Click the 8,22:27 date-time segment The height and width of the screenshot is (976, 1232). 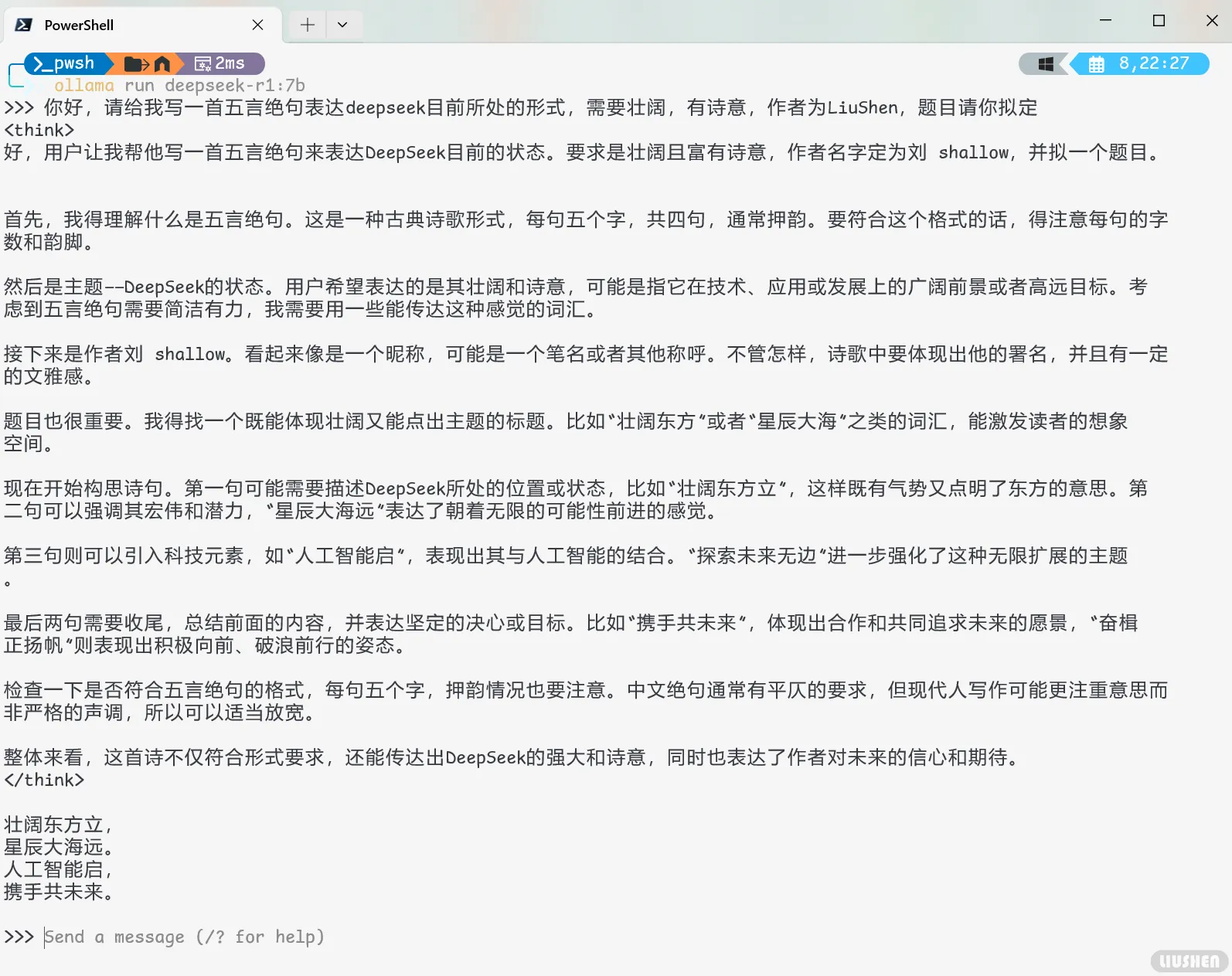coord(1153,63)
